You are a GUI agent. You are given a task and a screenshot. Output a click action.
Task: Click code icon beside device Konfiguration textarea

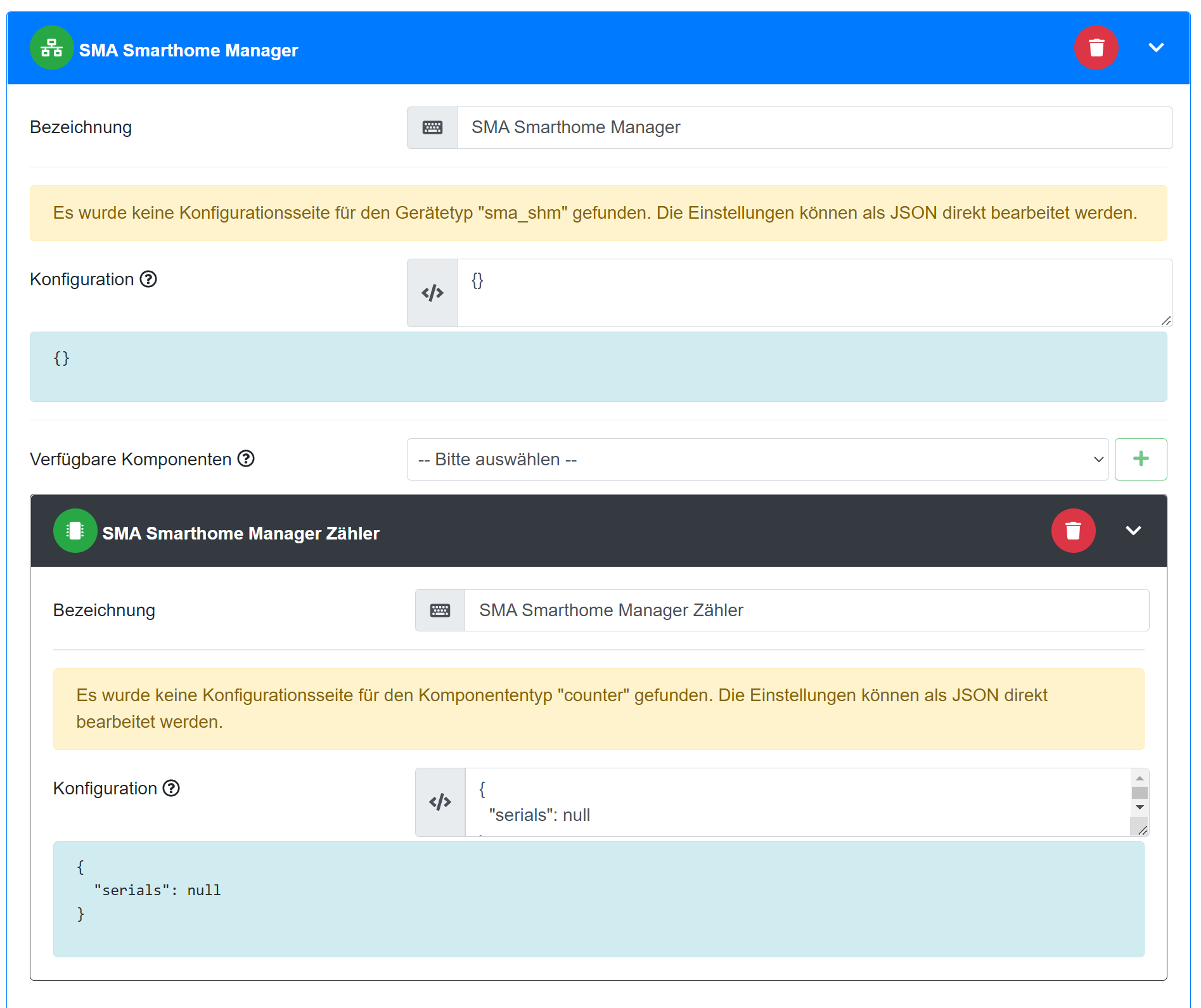(432, 293)
